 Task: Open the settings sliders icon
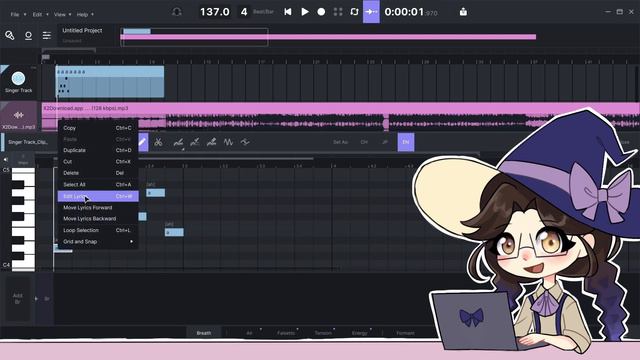coord(47,36)
